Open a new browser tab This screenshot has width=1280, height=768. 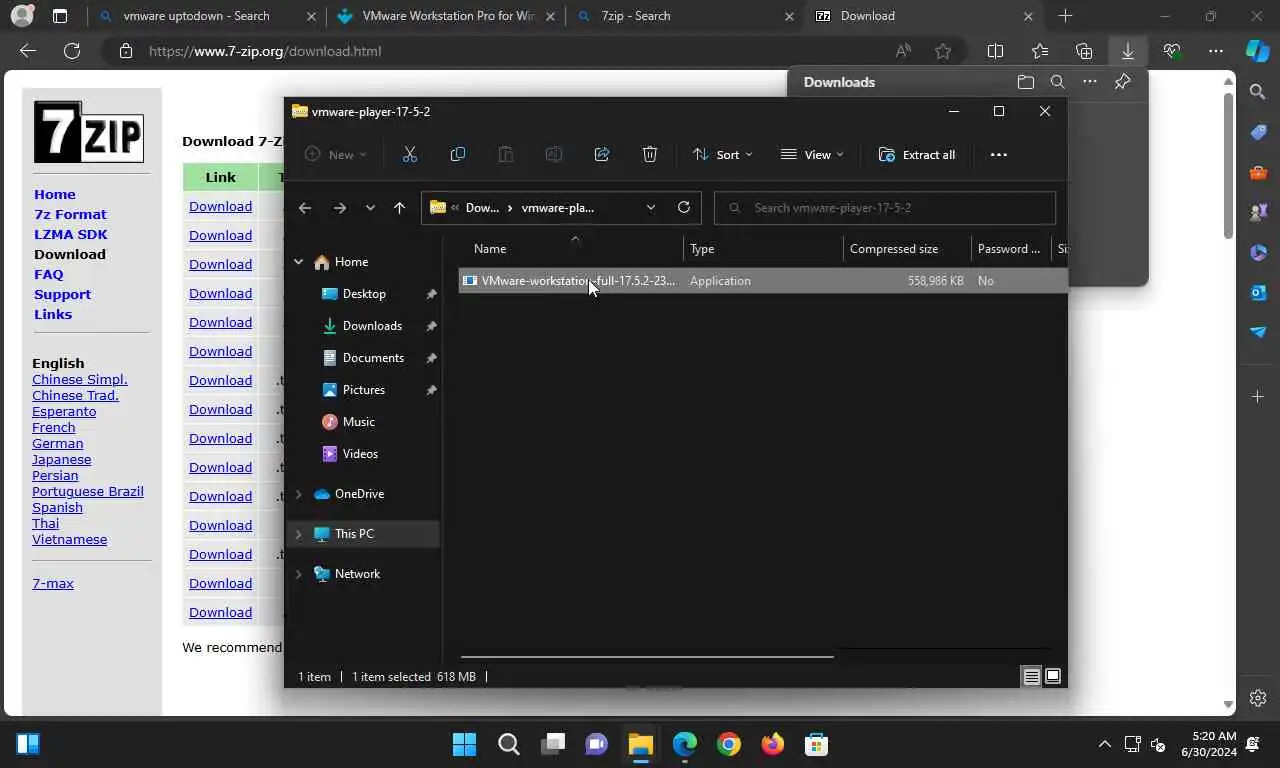click(1065, 16)
